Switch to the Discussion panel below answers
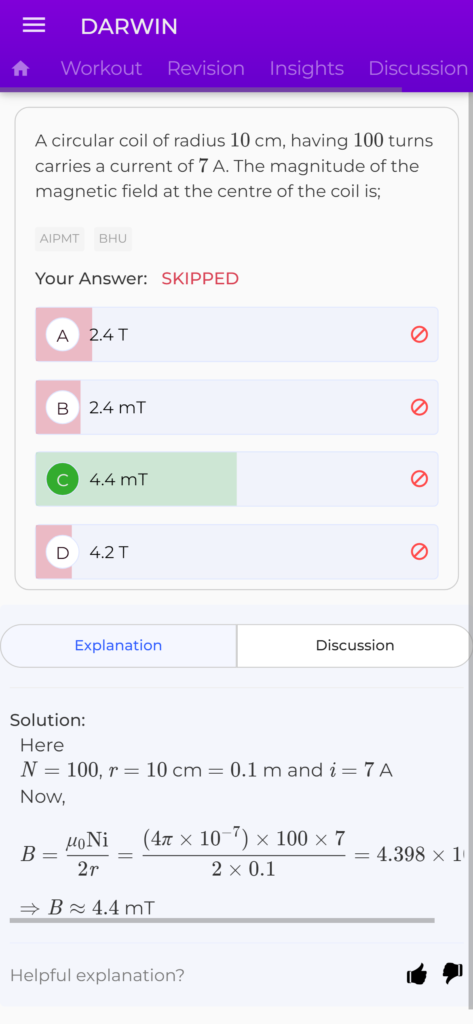 pos(355,646)
